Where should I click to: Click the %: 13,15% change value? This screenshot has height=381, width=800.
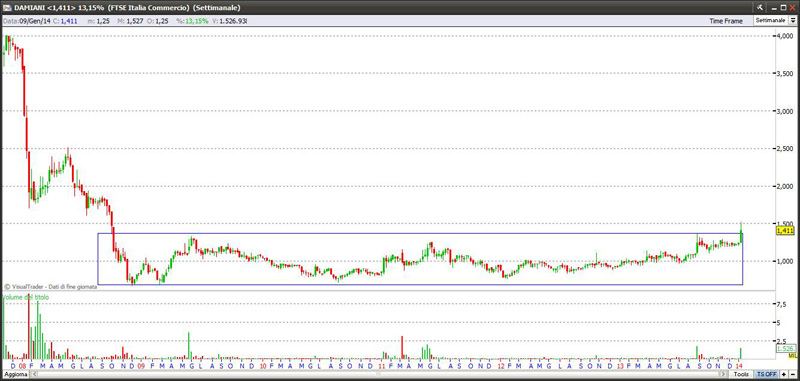point(192,21)
